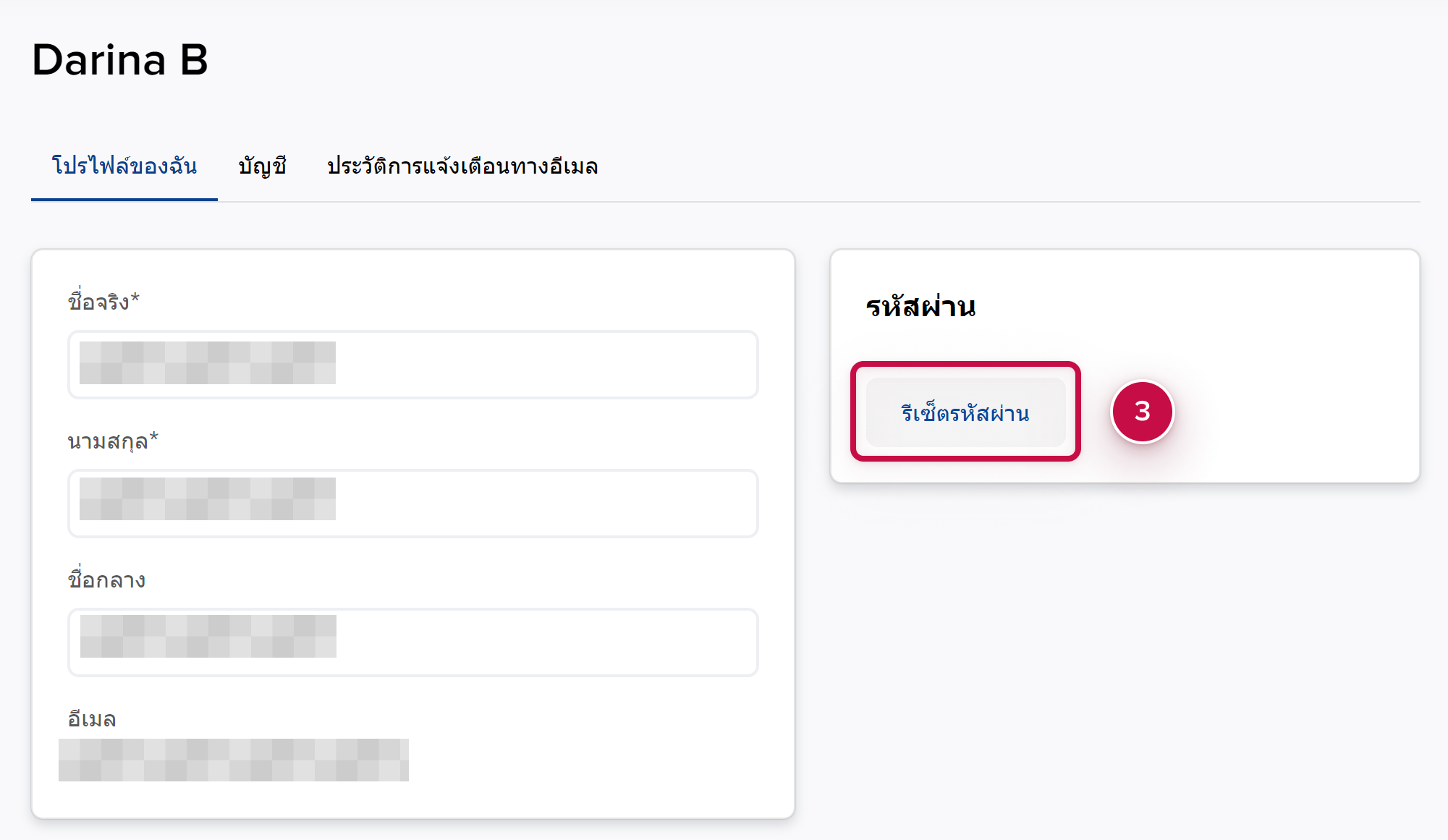Click the ชื่อจริง* field label

point(103,302)
